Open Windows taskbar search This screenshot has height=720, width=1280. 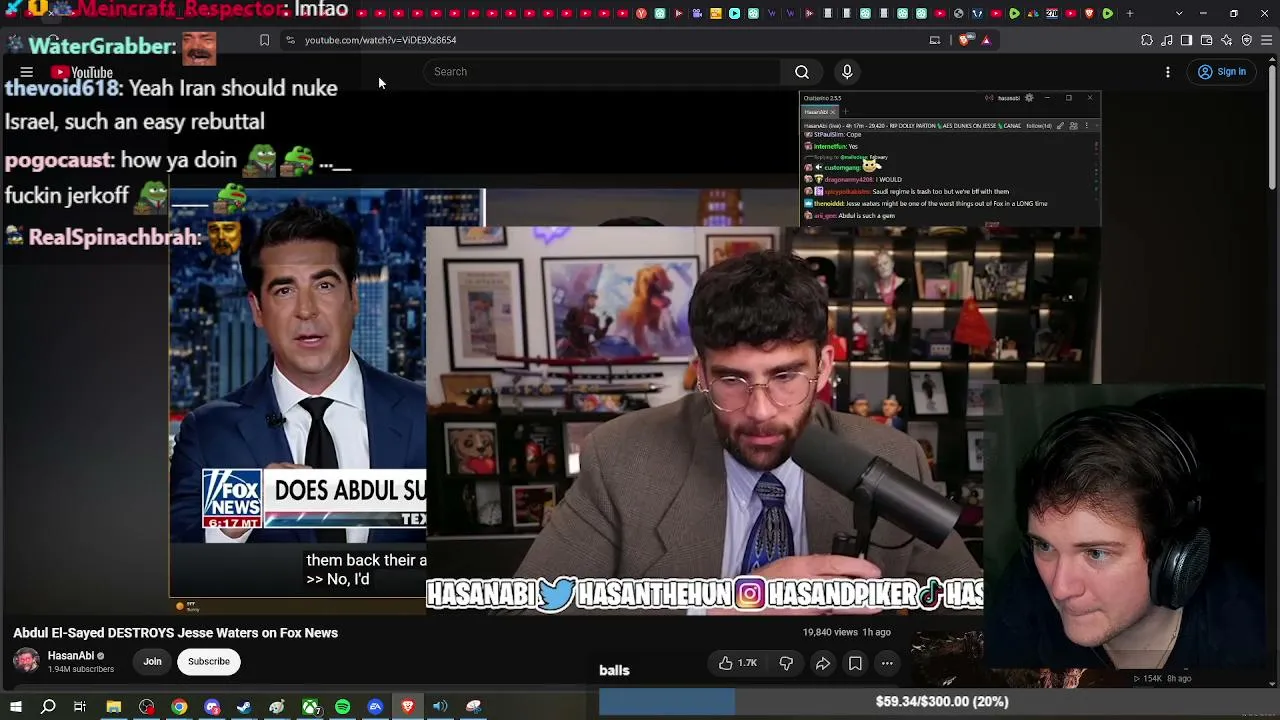[x=48, y=707]
